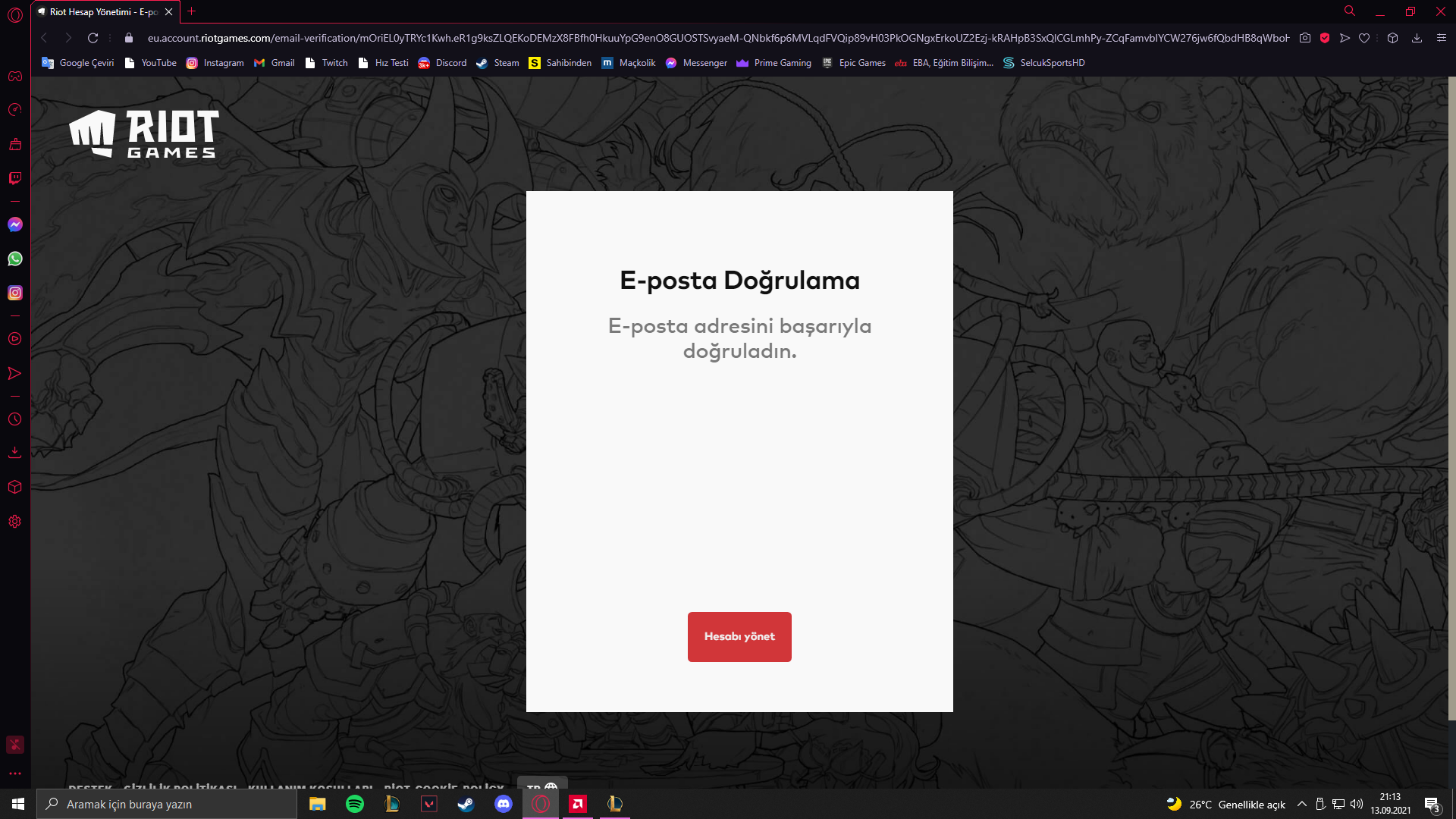Open Spotify from the Windows taskbar
Image resolution: width=1456 pixels, height=819 pixels.
(x=354, y=804)
